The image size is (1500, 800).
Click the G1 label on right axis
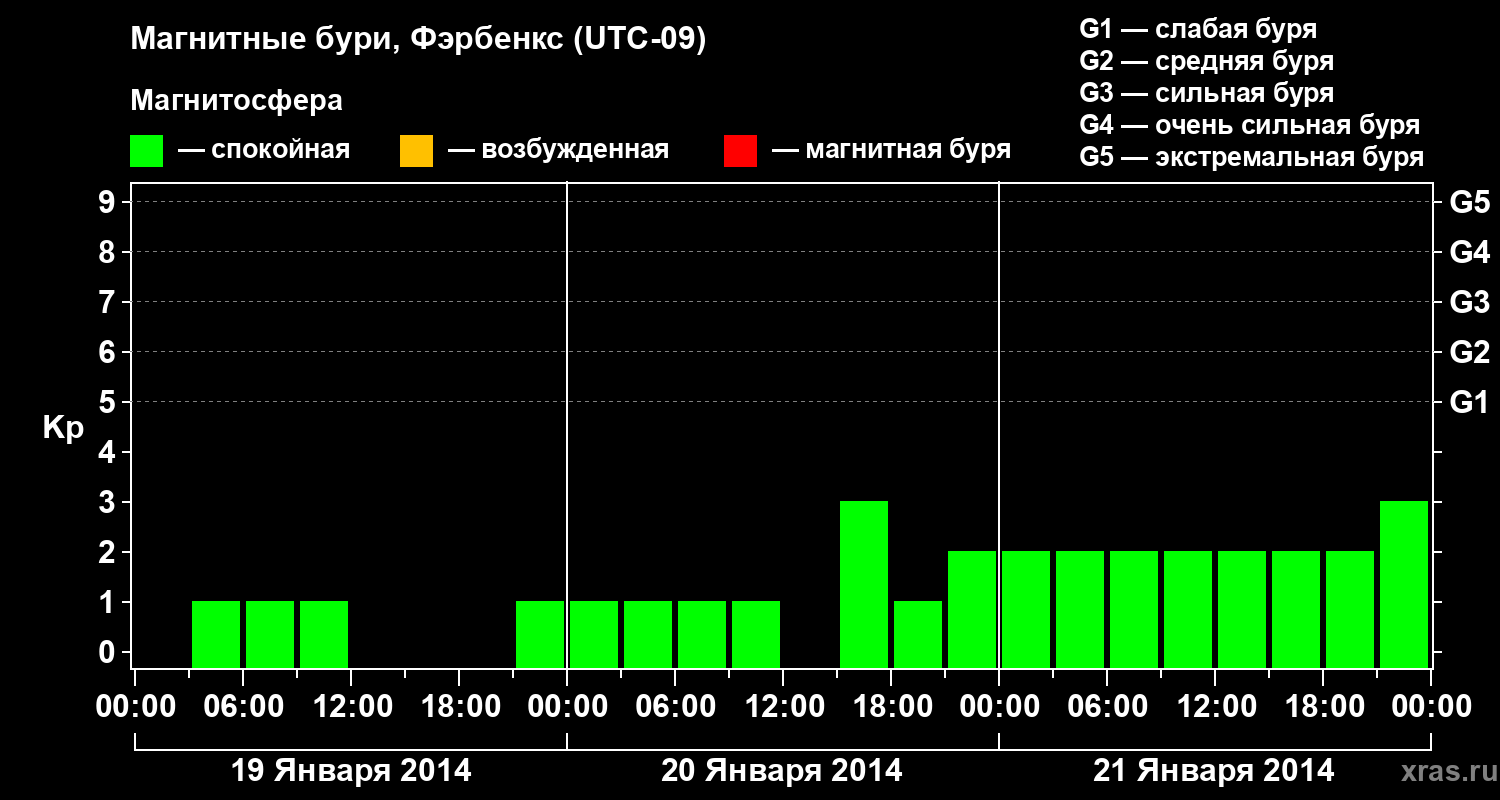point(1469,403)
